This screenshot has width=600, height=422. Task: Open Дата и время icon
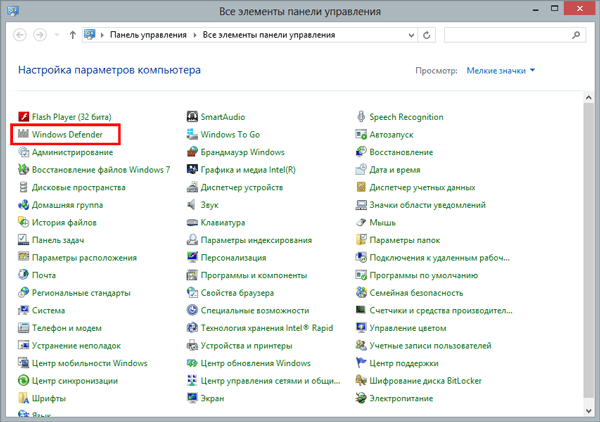tap(361, 169)
